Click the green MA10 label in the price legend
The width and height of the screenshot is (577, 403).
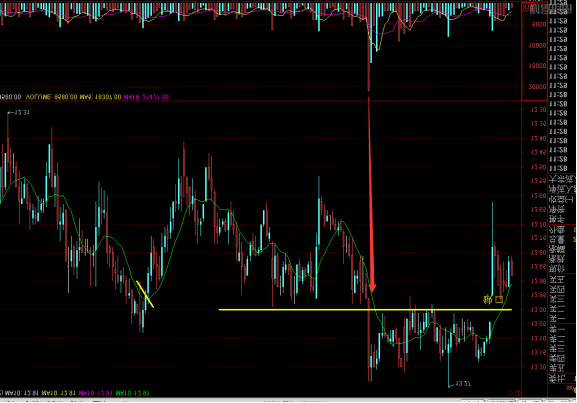132,393
